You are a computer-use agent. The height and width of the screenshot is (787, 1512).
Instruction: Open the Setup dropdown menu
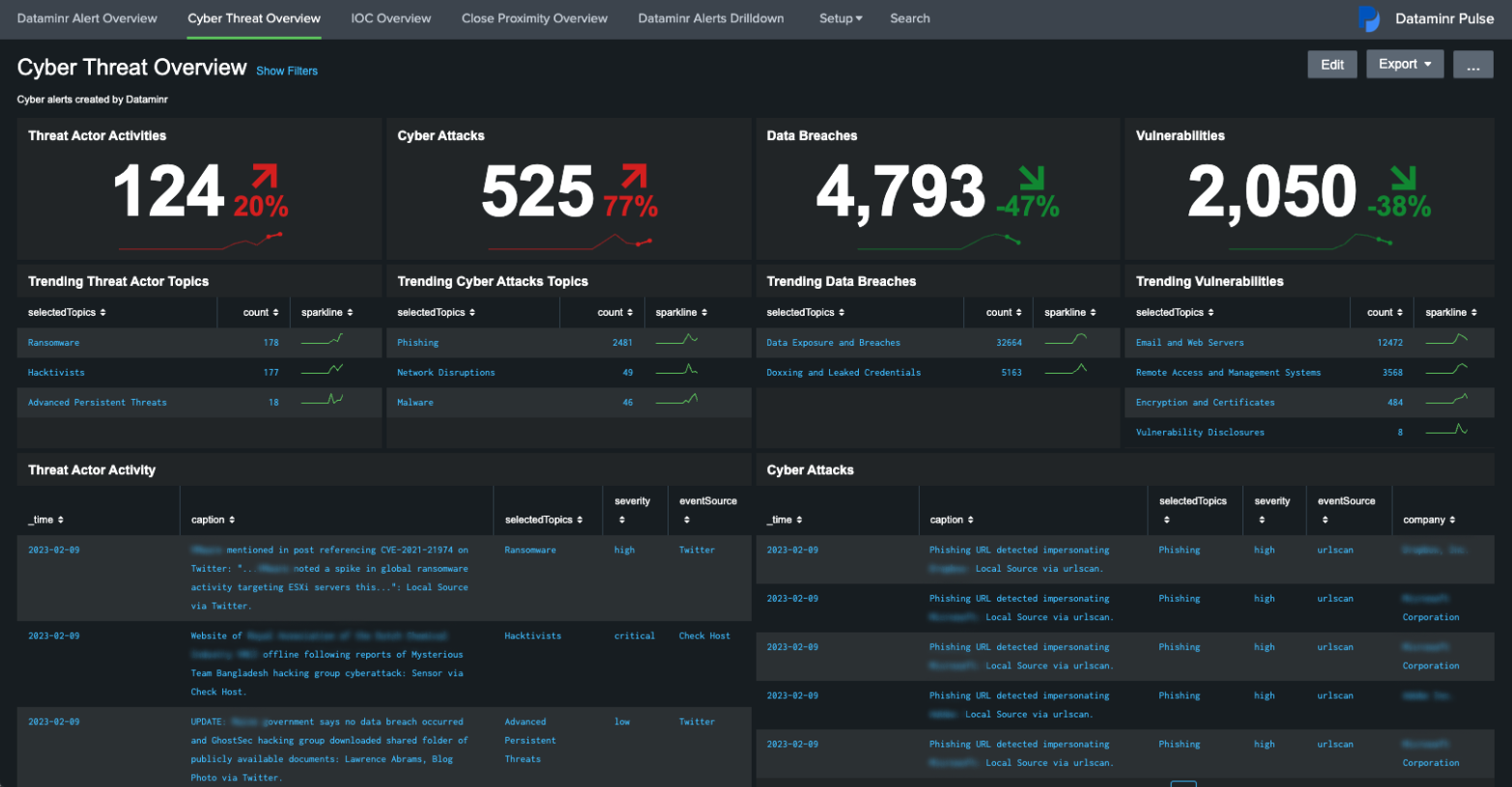(840, 18)
